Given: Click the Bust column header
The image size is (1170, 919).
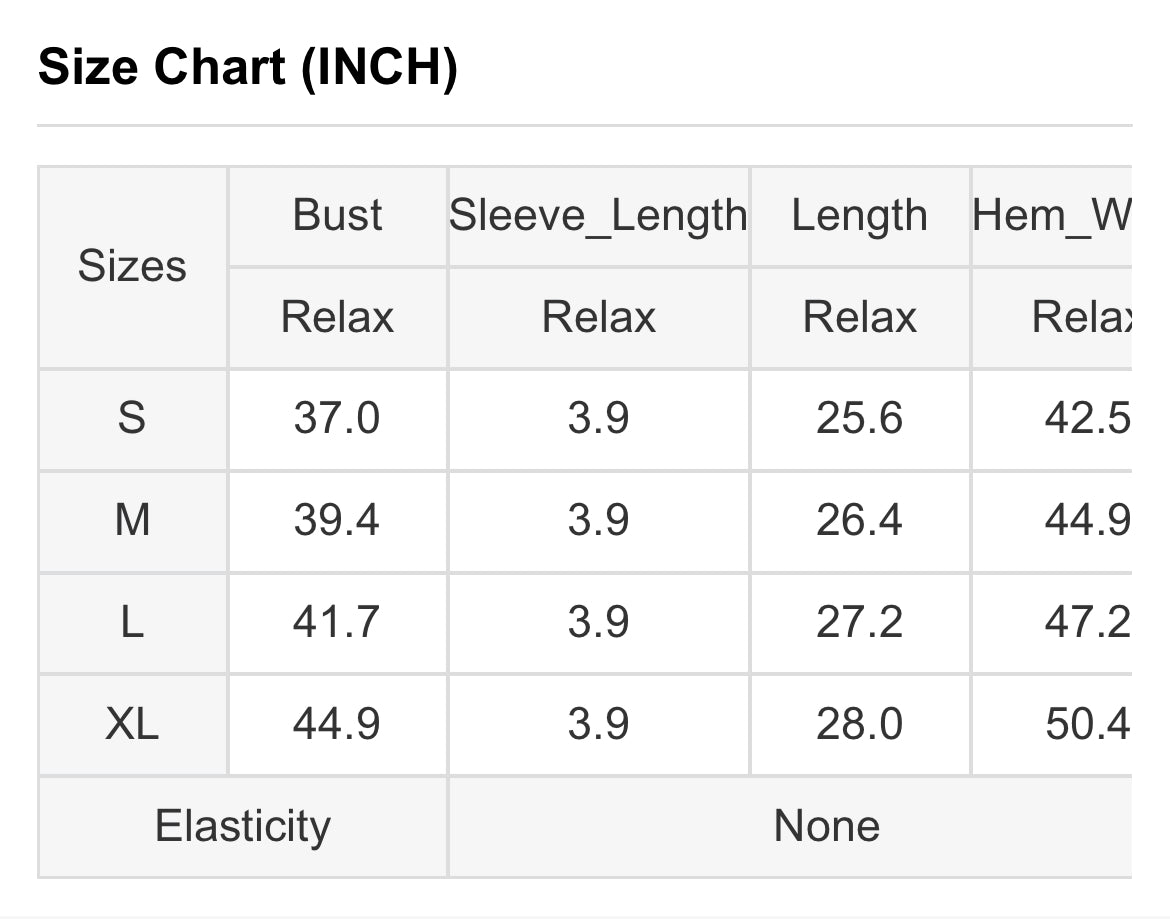Looking at the screenshot, I should pos(337,216).
